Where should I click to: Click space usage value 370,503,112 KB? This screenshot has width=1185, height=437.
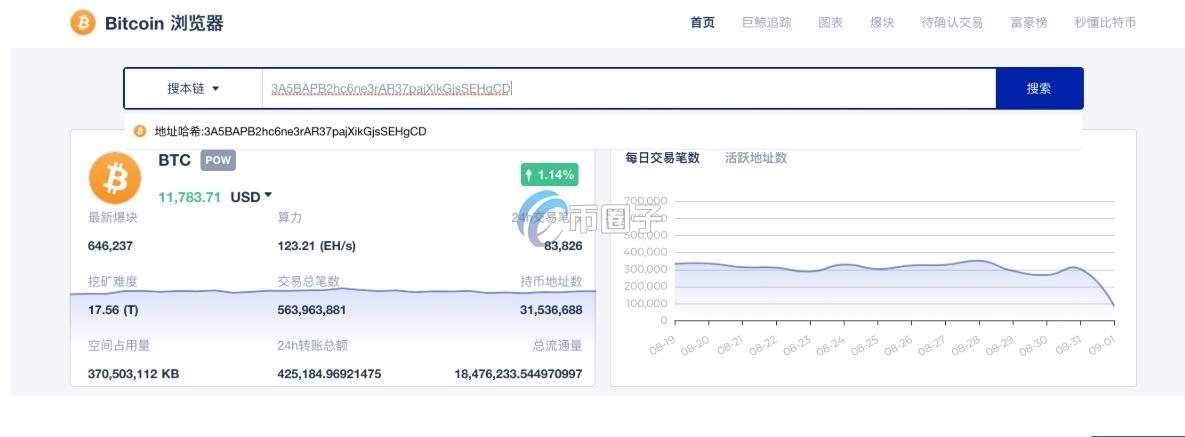click(x=134, y=374)
